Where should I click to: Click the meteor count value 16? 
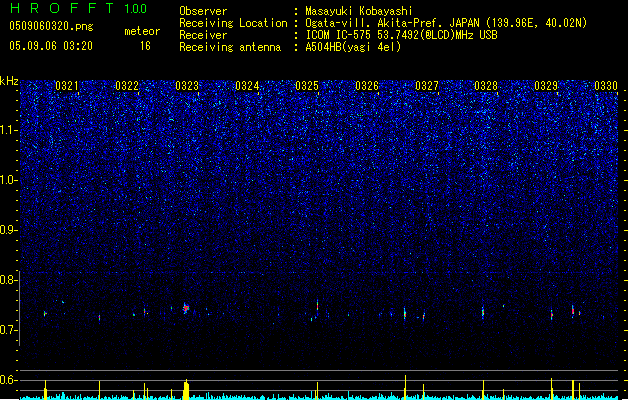tap(145, 46)
